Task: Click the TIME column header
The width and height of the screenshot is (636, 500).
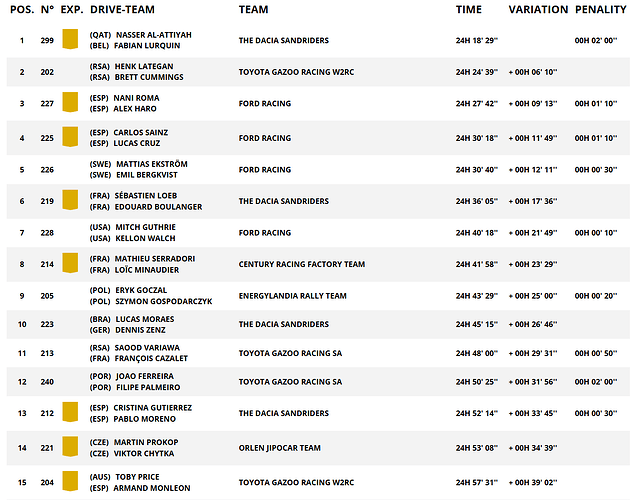Action: 468,9
